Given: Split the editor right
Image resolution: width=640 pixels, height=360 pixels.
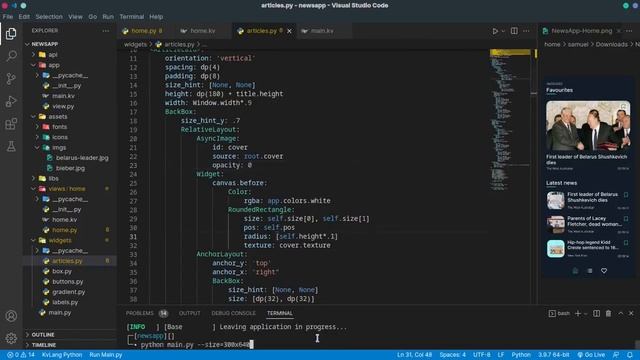Looking at the screenshot, I should tap(514, 31).
